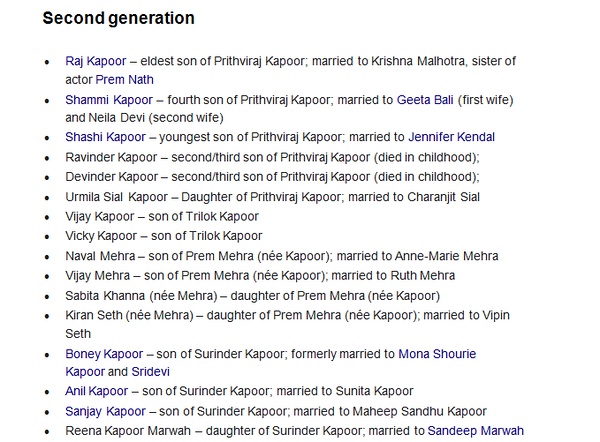Click the Sridevi link
This screenshot has width=600, height=442.
point(150,372)
